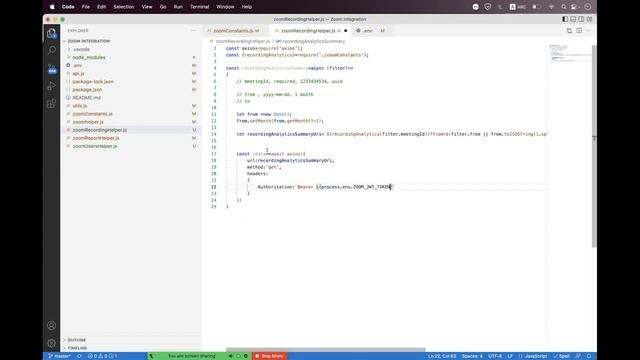Image resolution: width=640 pixels, height=360 pixels.
Task: Open the customize layout icon in title bar
Action: click(589, 19)
